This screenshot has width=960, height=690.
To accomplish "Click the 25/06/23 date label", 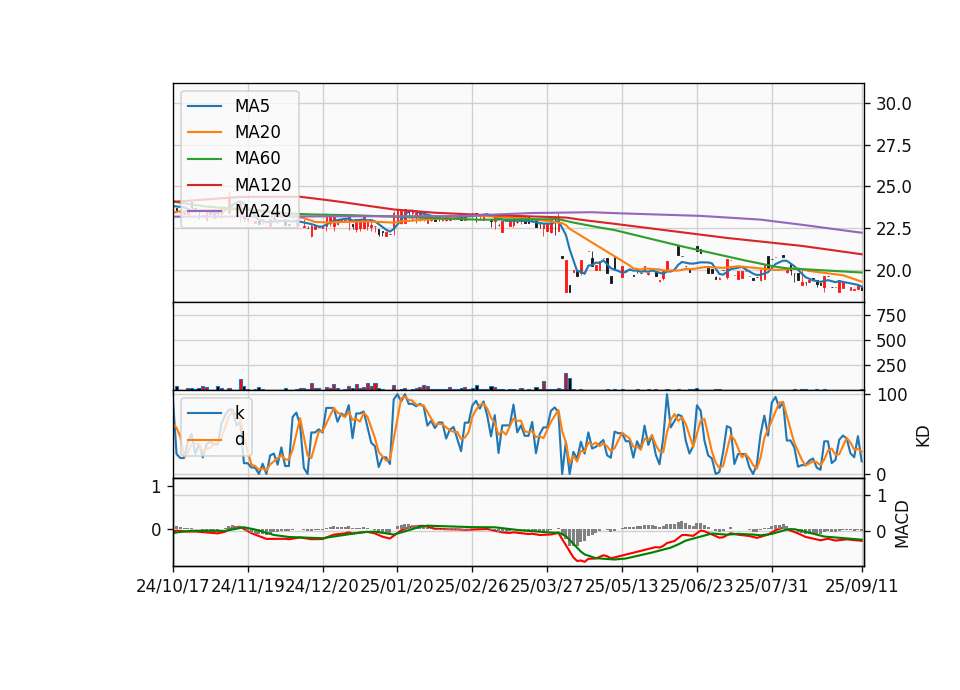I will (x=697, y=586).
